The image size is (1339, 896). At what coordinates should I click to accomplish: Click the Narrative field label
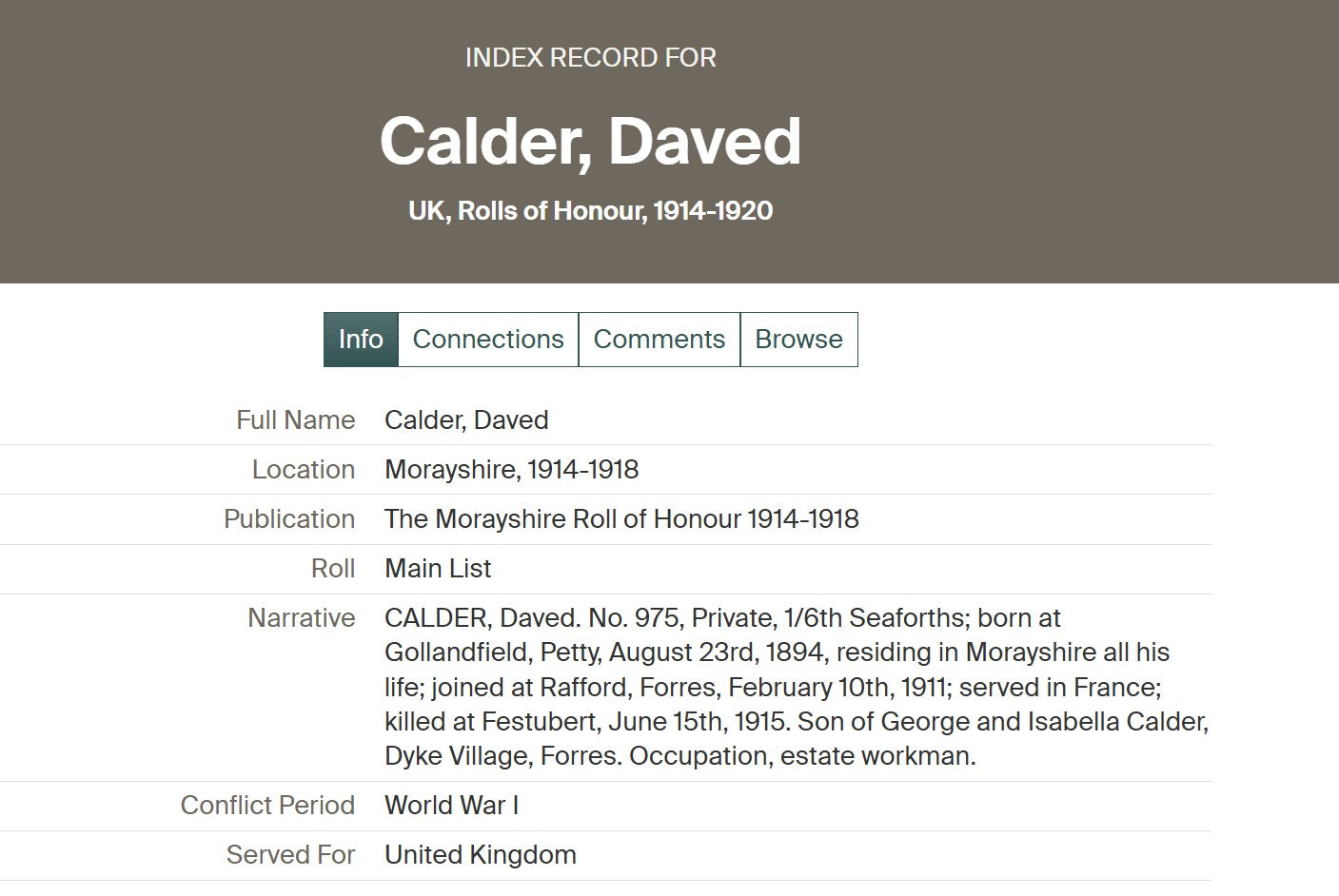point(301,618)
